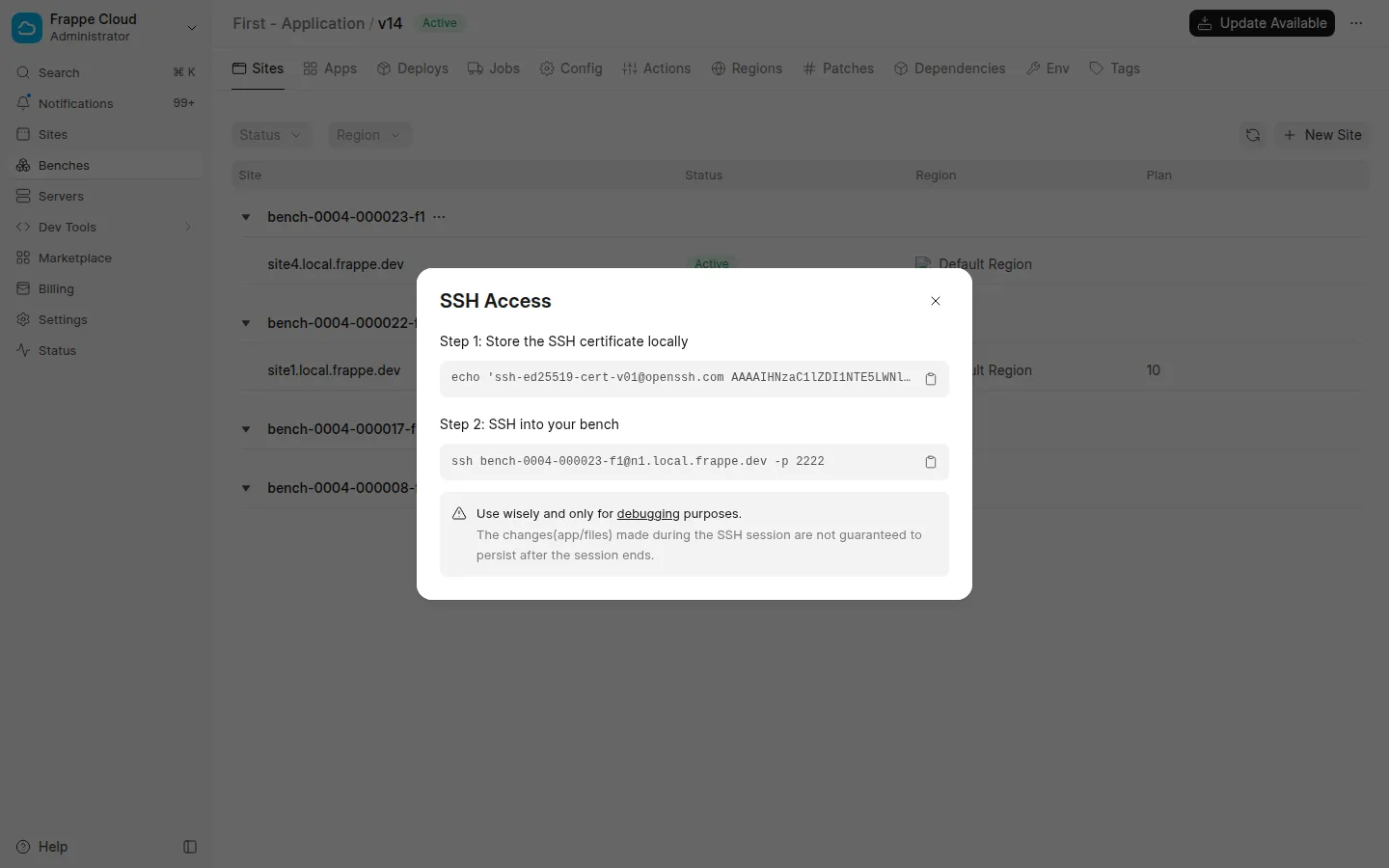Click the Region column header

click(936, 176)
